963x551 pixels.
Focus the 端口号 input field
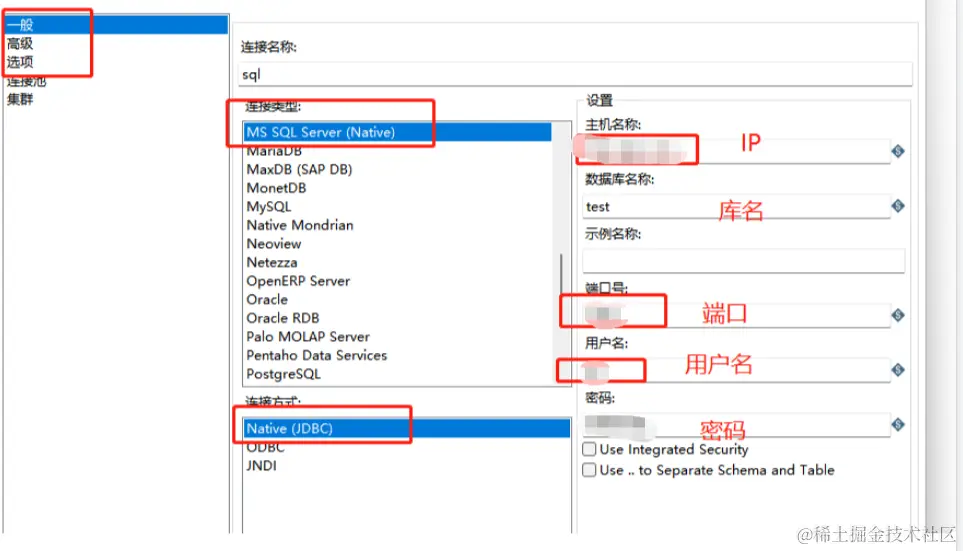[736, 315]
